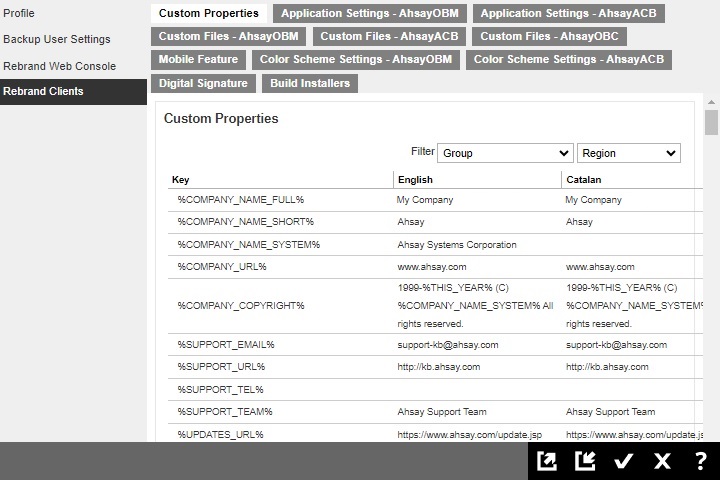Click the import icon in bottom bar
720x480 pixels.
(585, 461)
